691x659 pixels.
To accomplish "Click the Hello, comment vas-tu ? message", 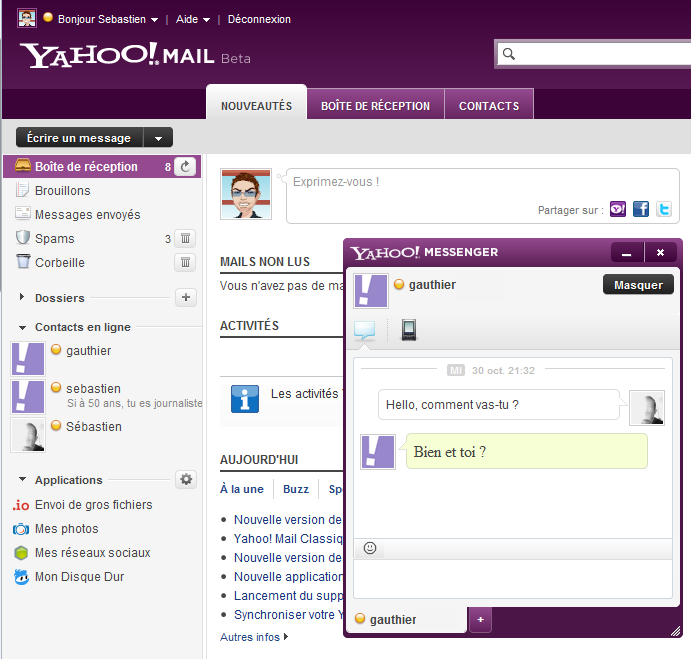I will [499, 405].
